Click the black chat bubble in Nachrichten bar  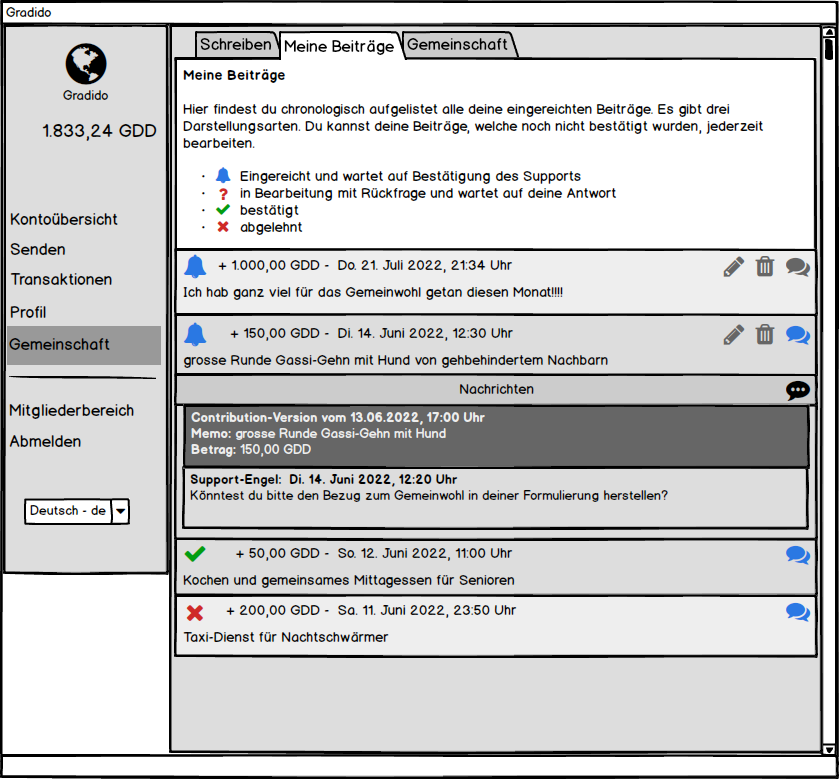[x=797, y=390]
